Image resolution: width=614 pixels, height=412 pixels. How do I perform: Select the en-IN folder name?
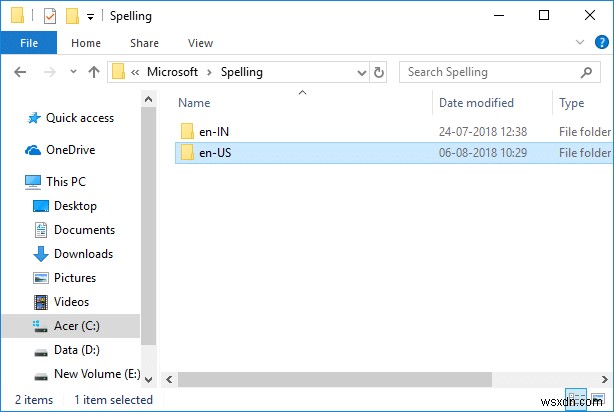click(214, 132)
